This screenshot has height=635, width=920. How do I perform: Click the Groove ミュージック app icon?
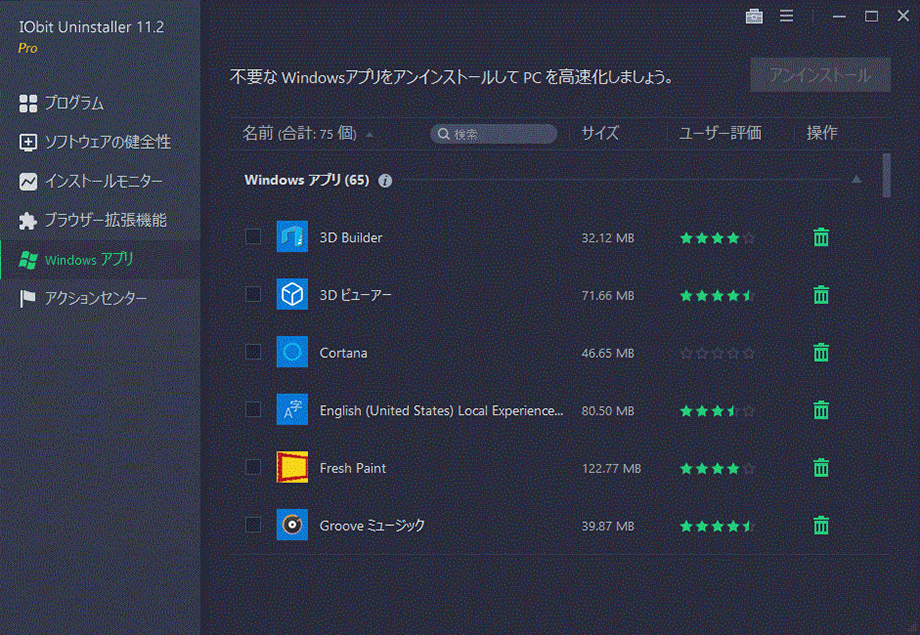tap(292, 524)
